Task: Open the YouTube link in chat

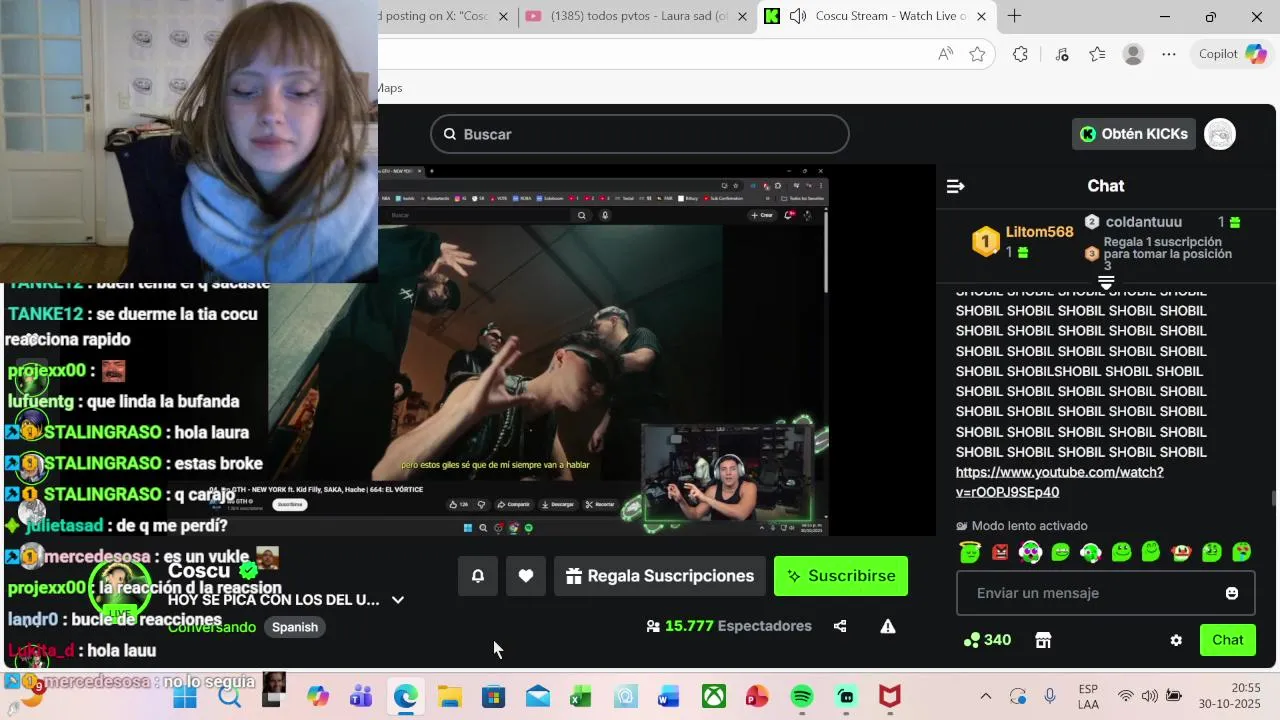Action: (x=1059, y=482)
